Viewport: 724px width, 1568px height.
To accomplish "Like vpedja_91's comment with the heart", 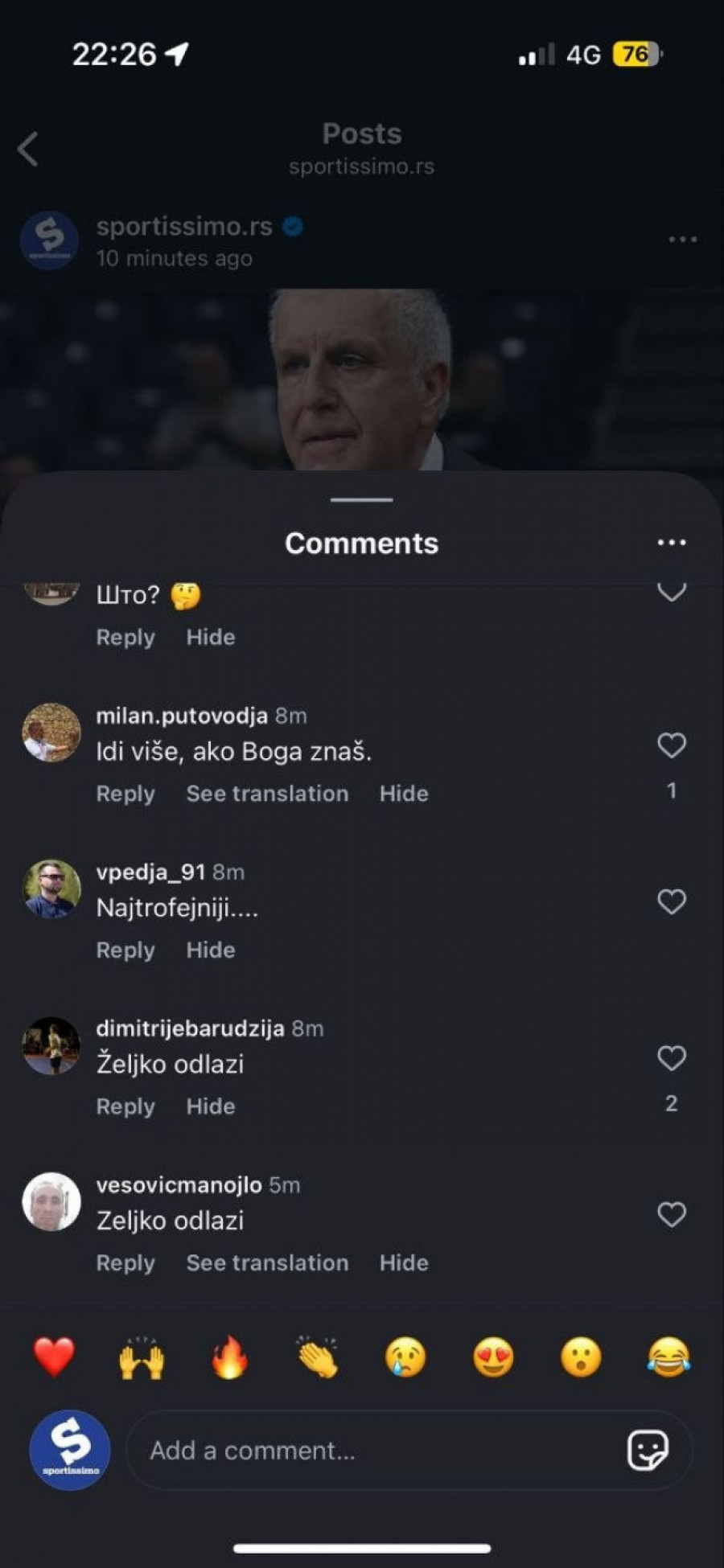I will 671,901.
